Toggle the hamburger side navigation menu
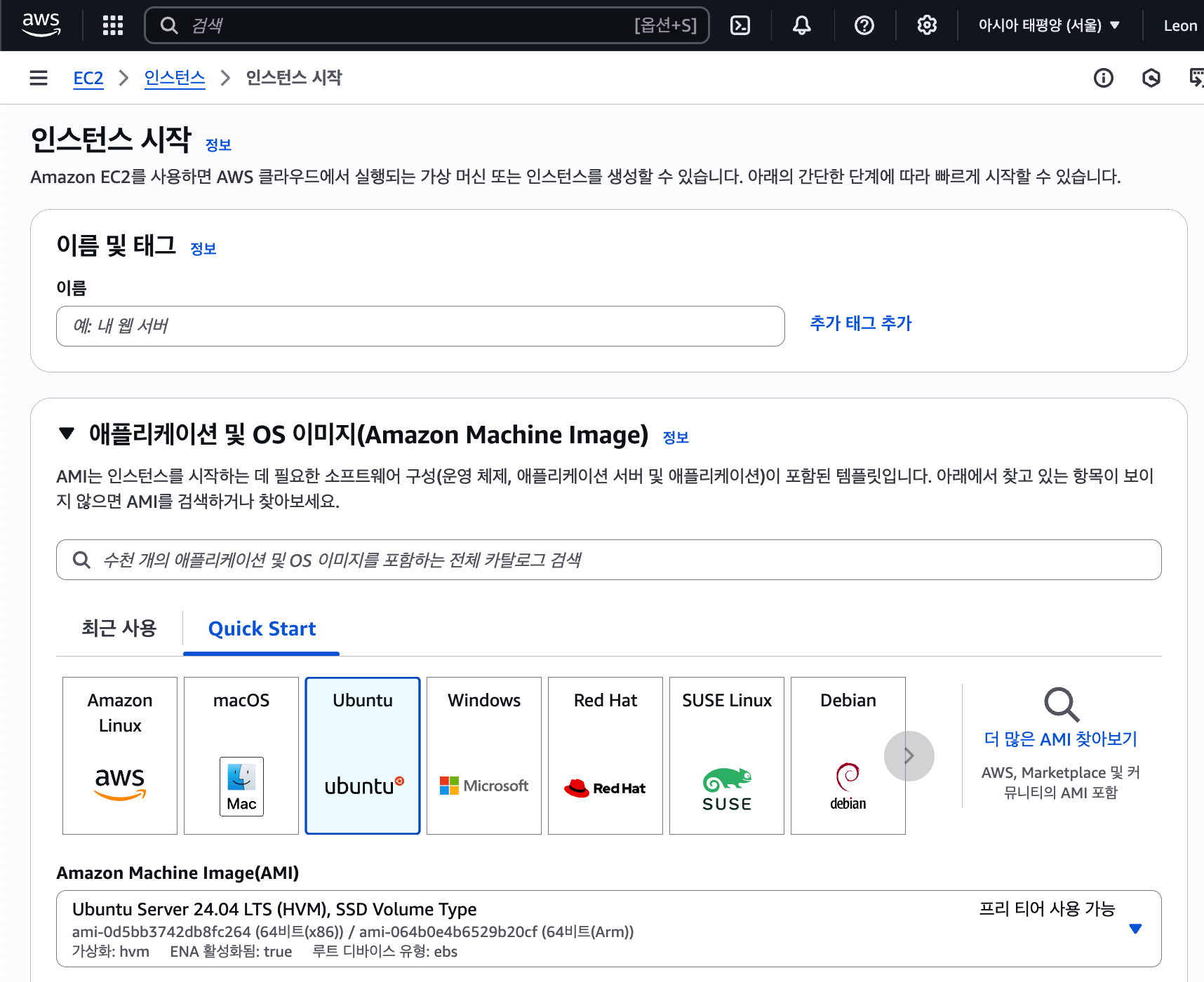Screen dimensions: 1204x982 click(x=39, y=77)
